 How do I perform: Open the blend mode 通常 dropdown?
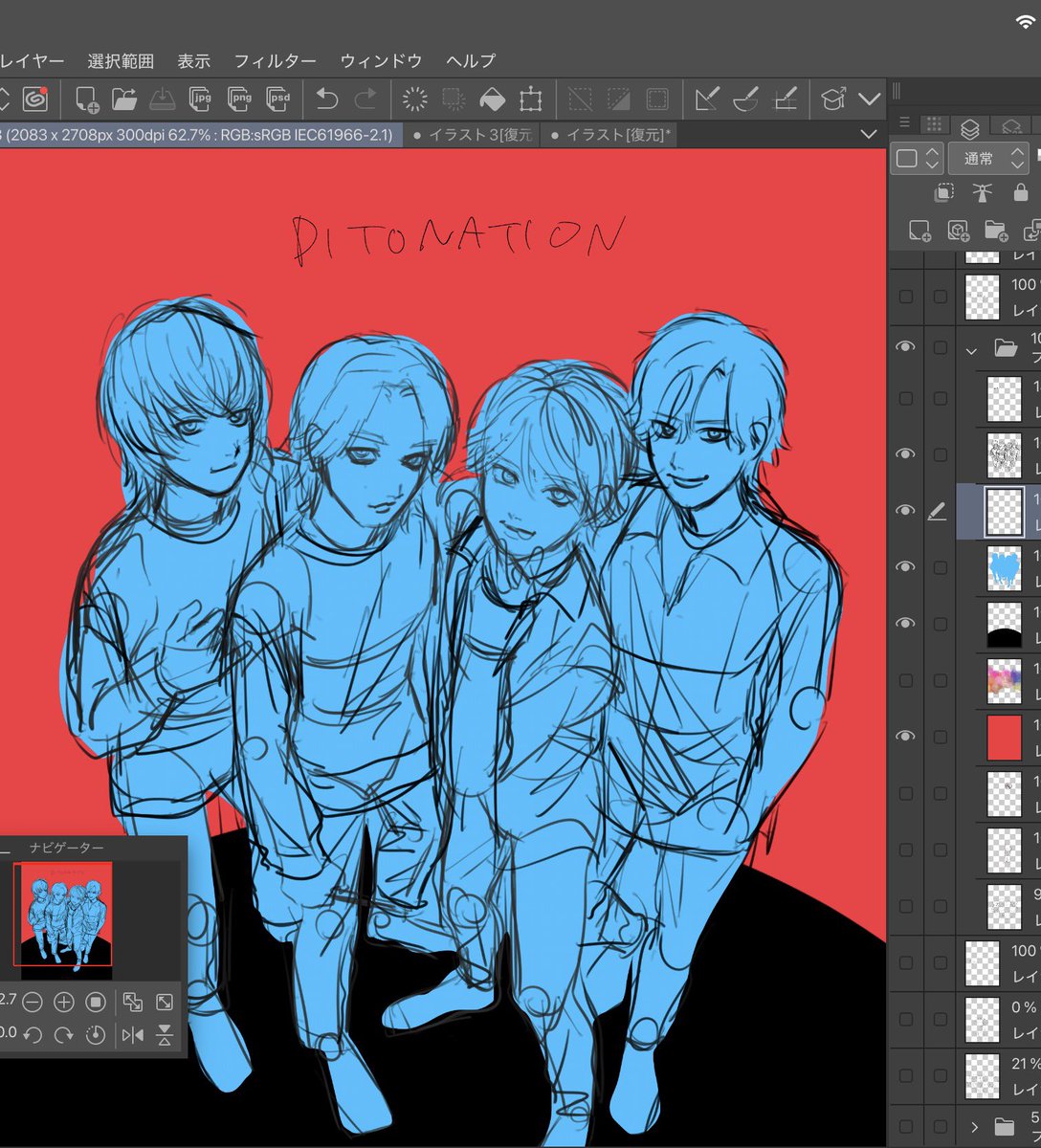pyautogui.click(x=989, y=159)
